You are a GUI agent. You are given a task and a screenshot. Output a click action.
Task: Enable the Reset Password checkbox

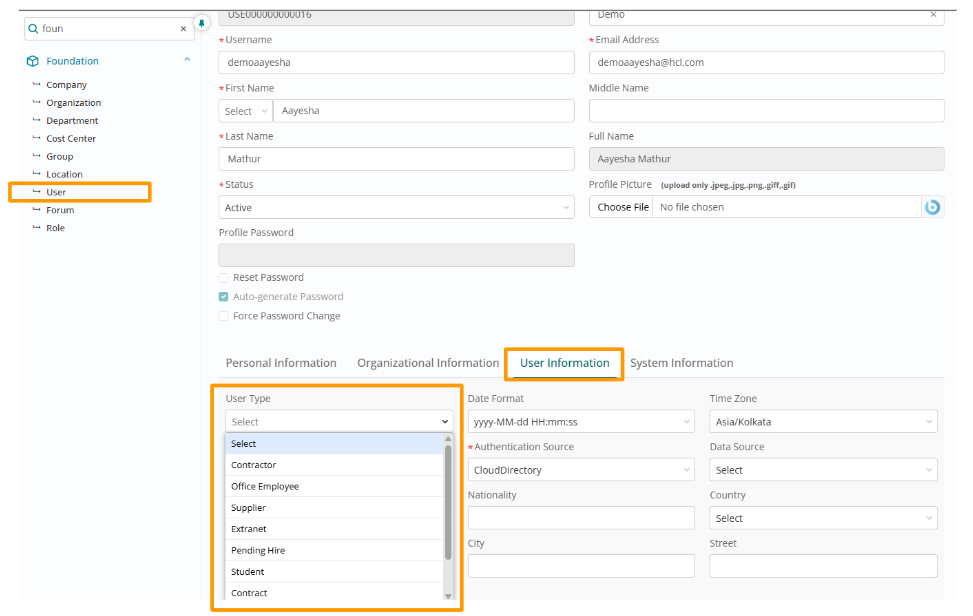(223, 278)
